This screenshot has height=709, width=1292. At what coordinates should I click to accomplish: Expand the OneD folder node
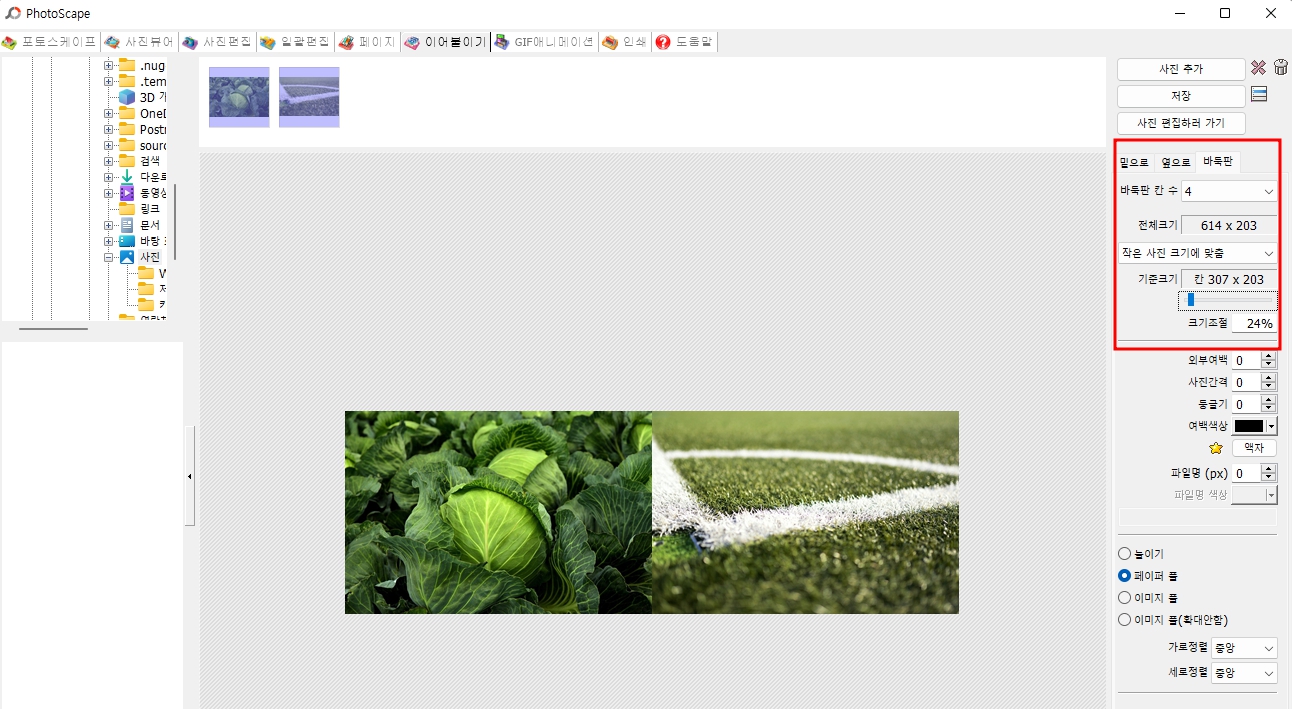point(108,113)
